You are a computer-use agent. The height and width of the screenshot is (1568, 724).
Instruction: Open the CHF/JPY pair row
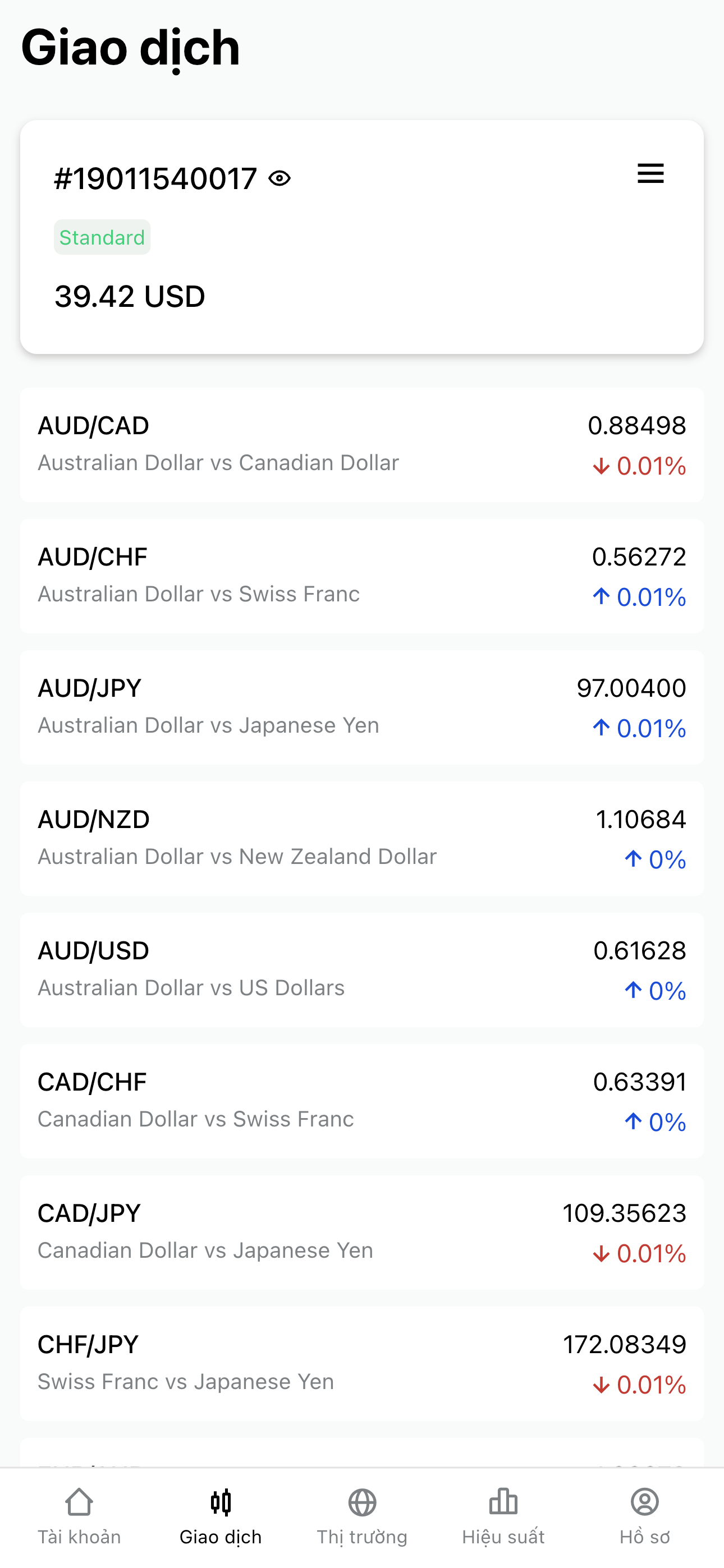[361, 1364]
